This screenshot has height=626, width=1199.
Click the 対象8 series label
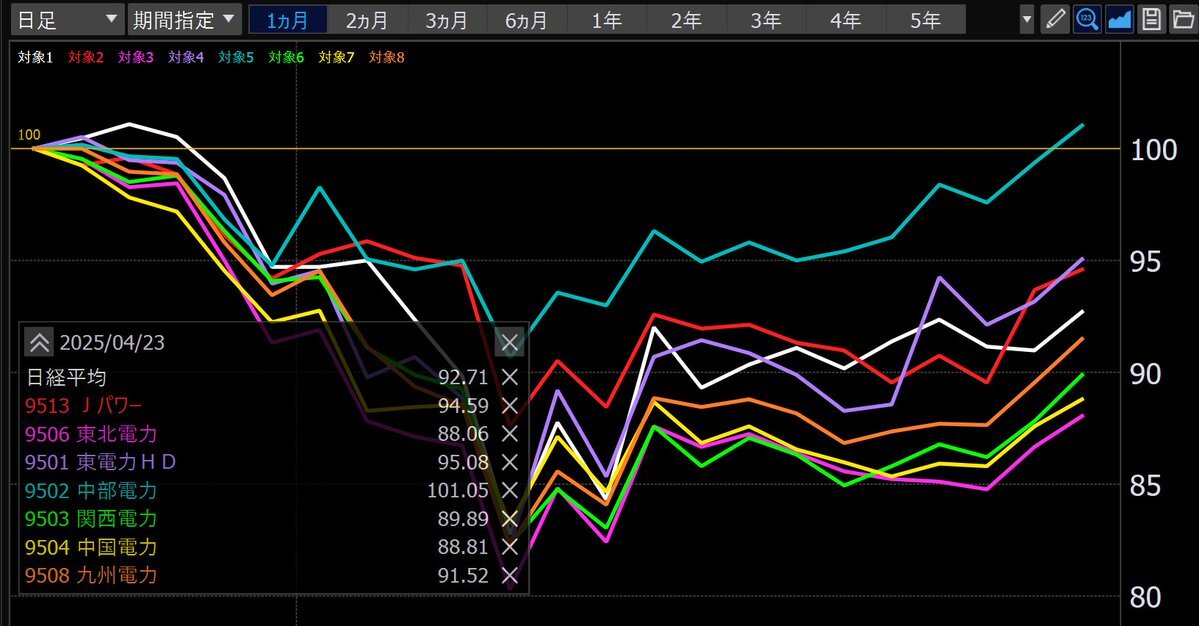click(387, 57)
